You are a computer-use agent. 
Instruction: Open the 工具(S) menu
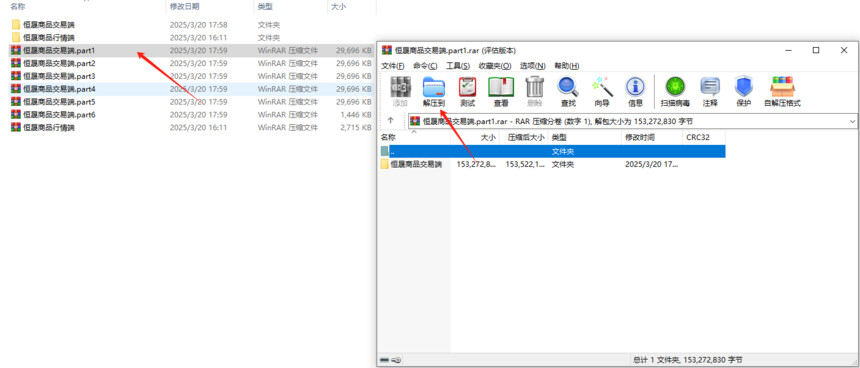tap(458, 66)
